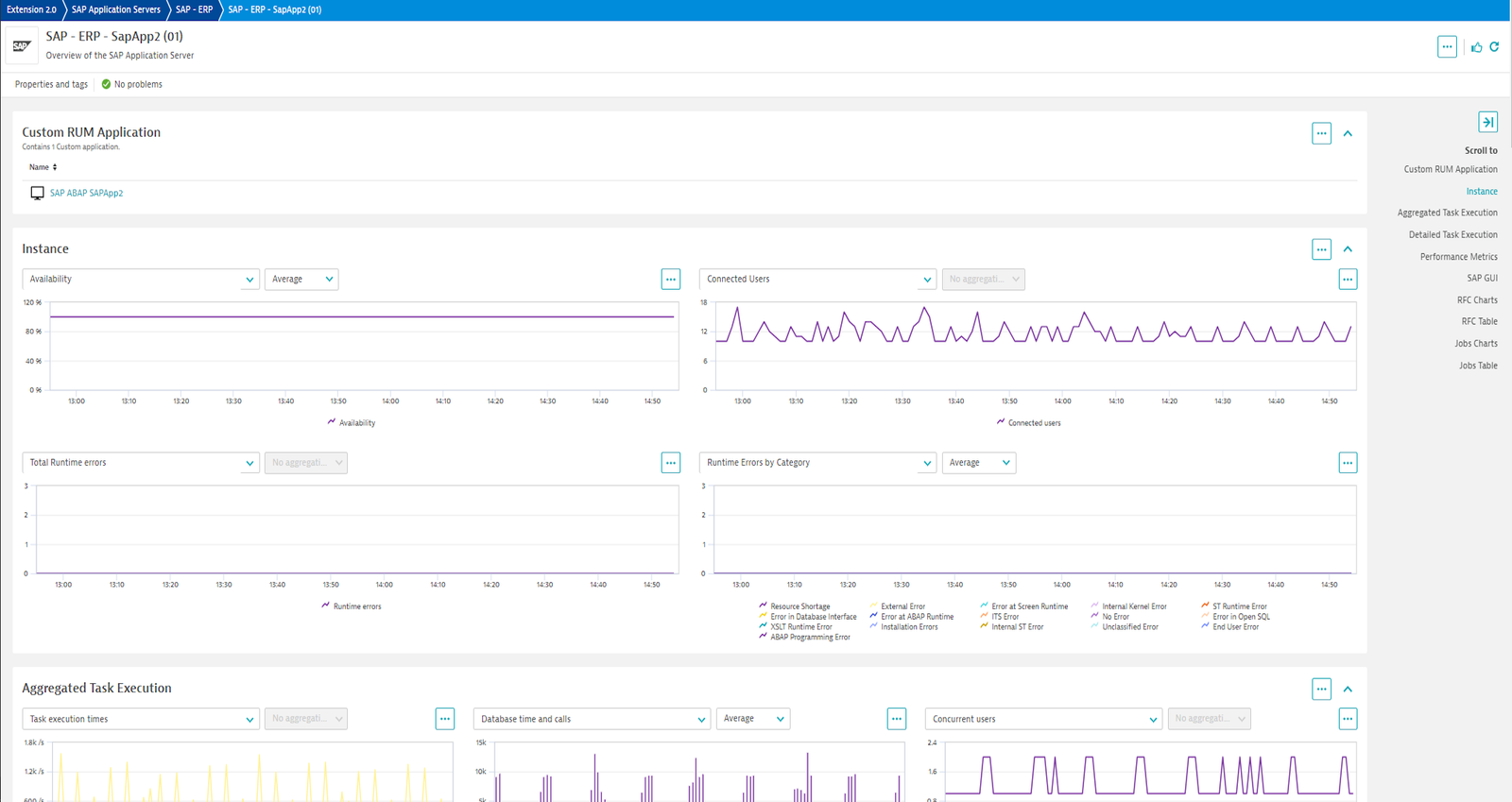The width and height of the screenshot is (1512, 802).
Task: Jump to Performance Metrics section
Action: pyautogui.click(x=1459, y=256)
